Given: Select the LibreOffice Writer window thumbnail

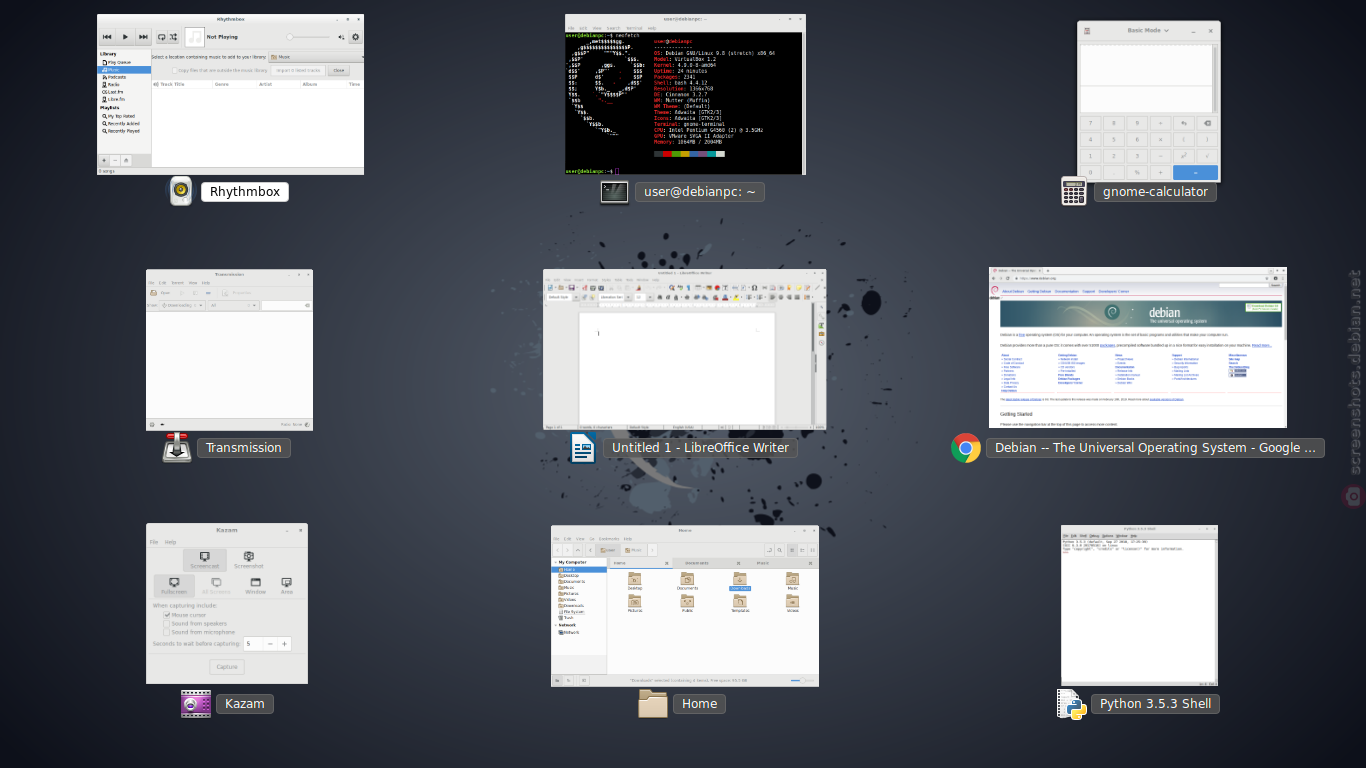Looking at the screenshot, I should point(685,350).
